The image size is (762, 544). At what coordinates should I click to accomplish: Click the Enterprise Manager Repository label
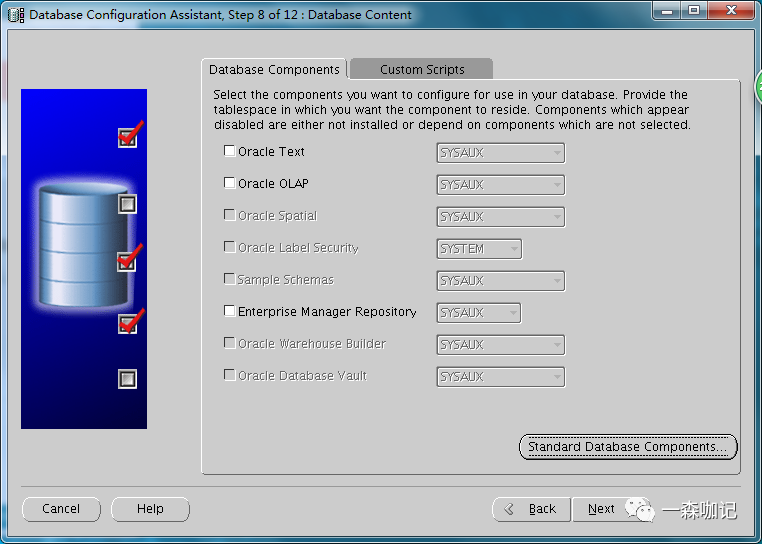[327, 312]
